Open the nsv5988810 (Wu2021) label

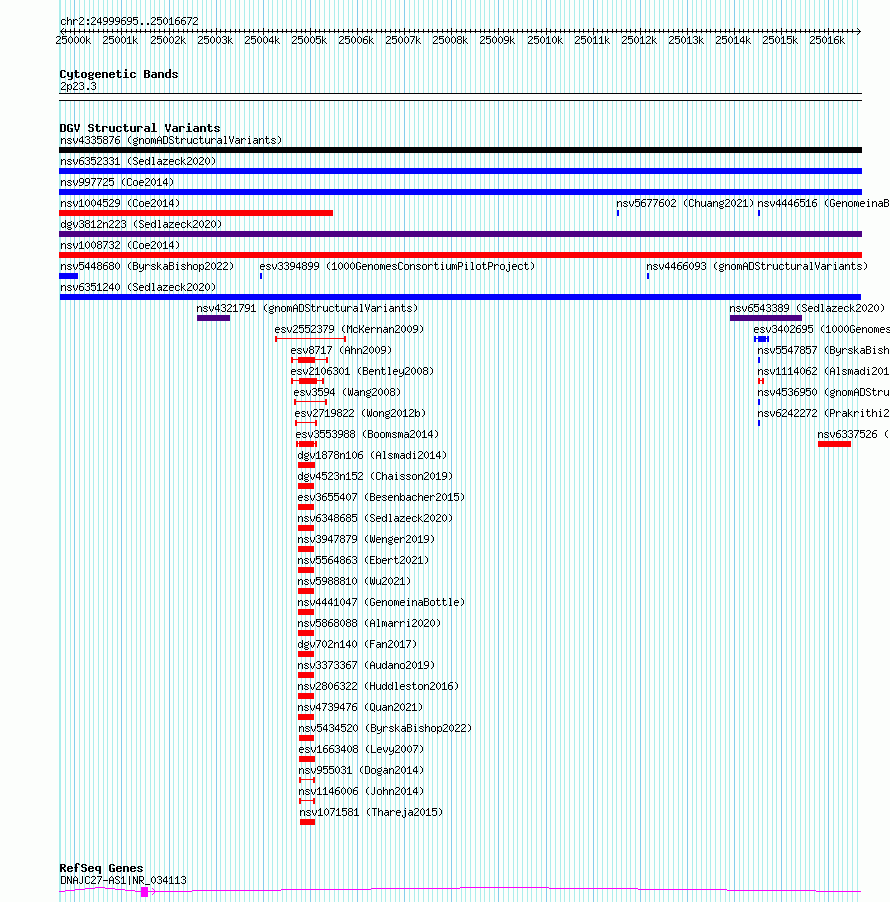point(354,581)
